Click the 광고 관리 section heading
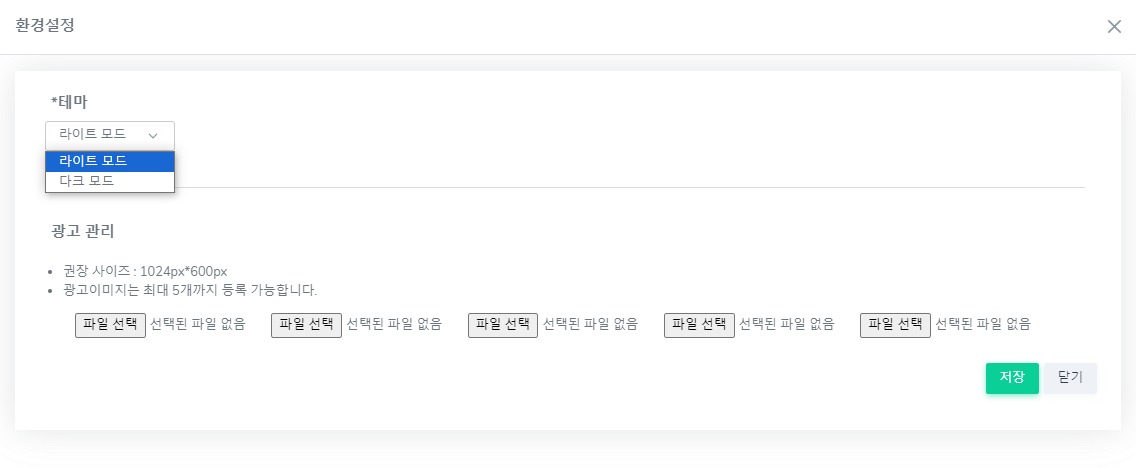 click(x=83, y=232)
